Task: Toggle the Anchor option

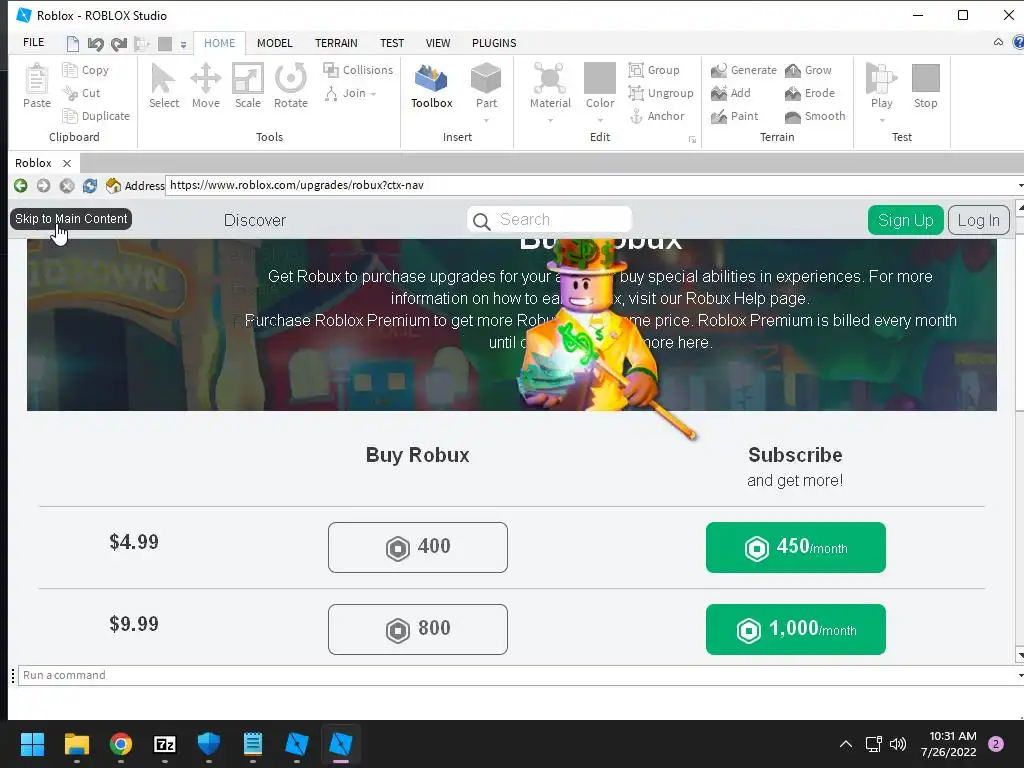Action: point(656,116)
